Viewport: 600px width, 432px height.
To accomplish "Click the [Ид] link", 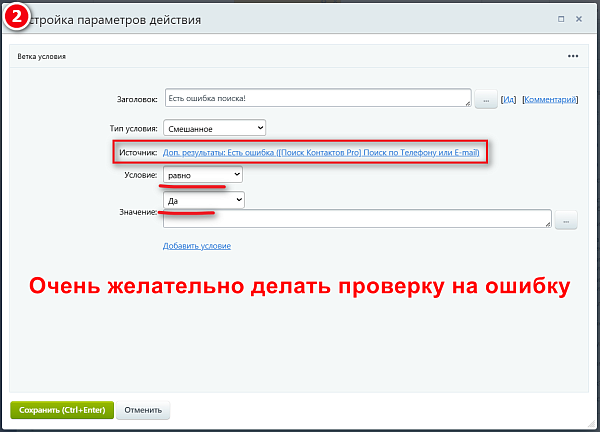I will point(509,99).
